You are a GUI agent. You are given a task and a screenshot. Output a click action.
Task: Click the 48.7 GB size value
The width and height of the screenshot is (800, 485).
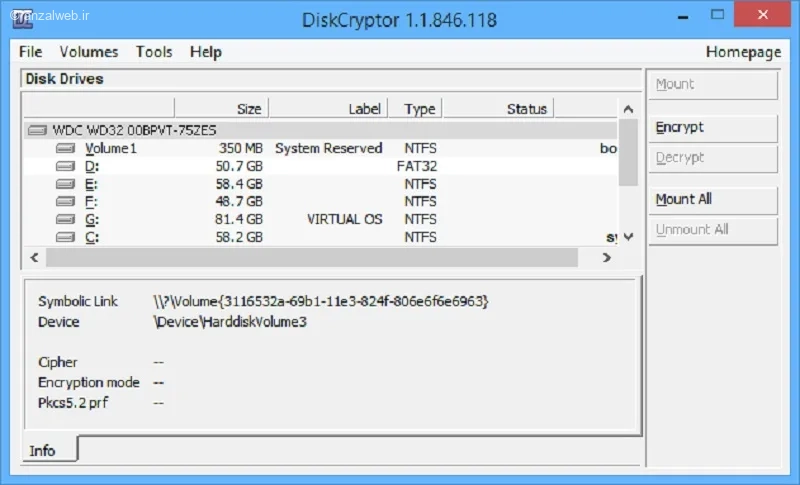click(x=239, y=201)
